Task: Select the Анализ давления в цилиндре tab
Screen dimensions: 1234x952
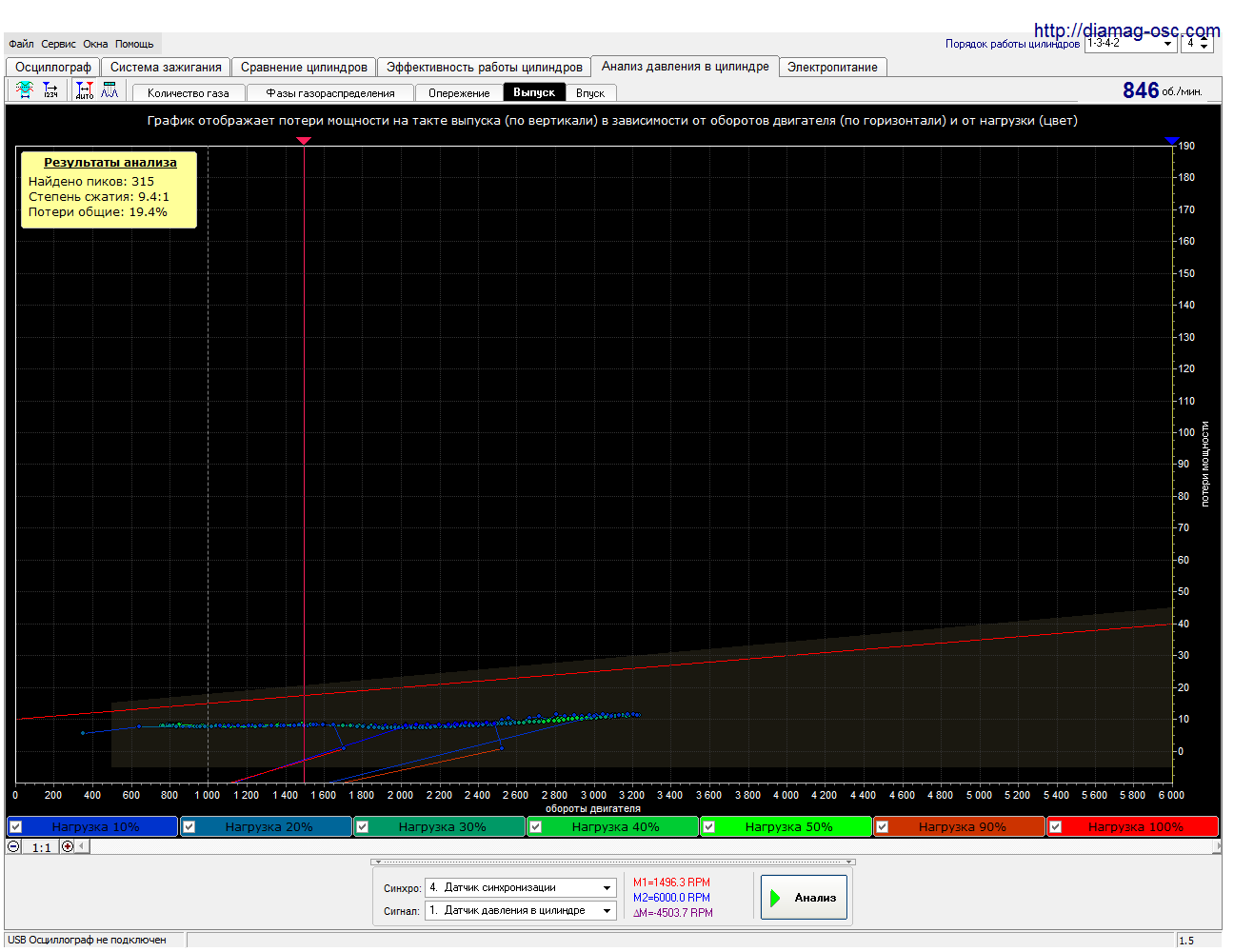Action: pos(685,66)
